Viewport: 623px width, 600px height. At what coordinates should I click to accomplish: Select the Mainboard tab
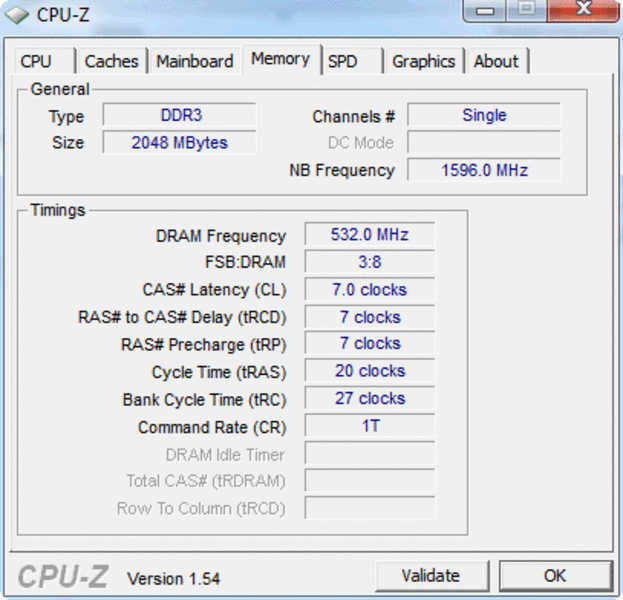click(195, 61)
